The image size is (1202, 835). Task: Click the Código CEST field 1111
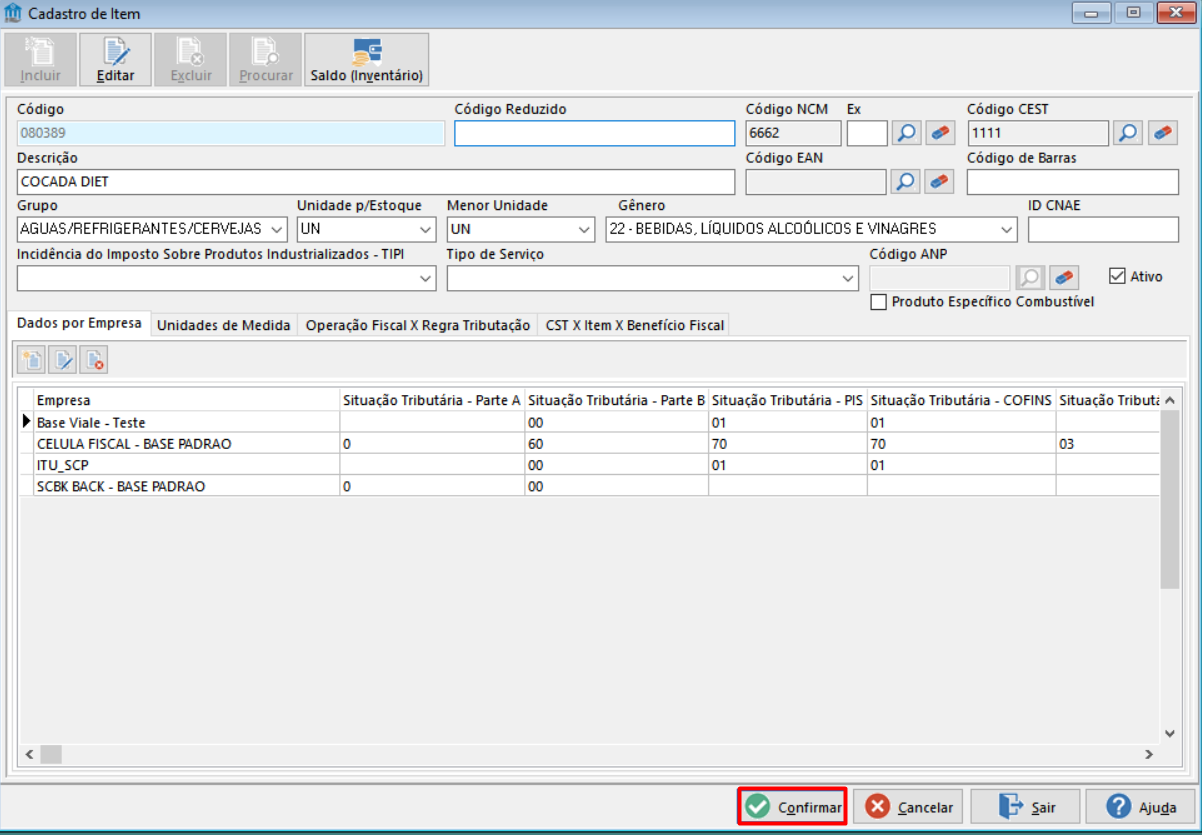coord(1038,133)
